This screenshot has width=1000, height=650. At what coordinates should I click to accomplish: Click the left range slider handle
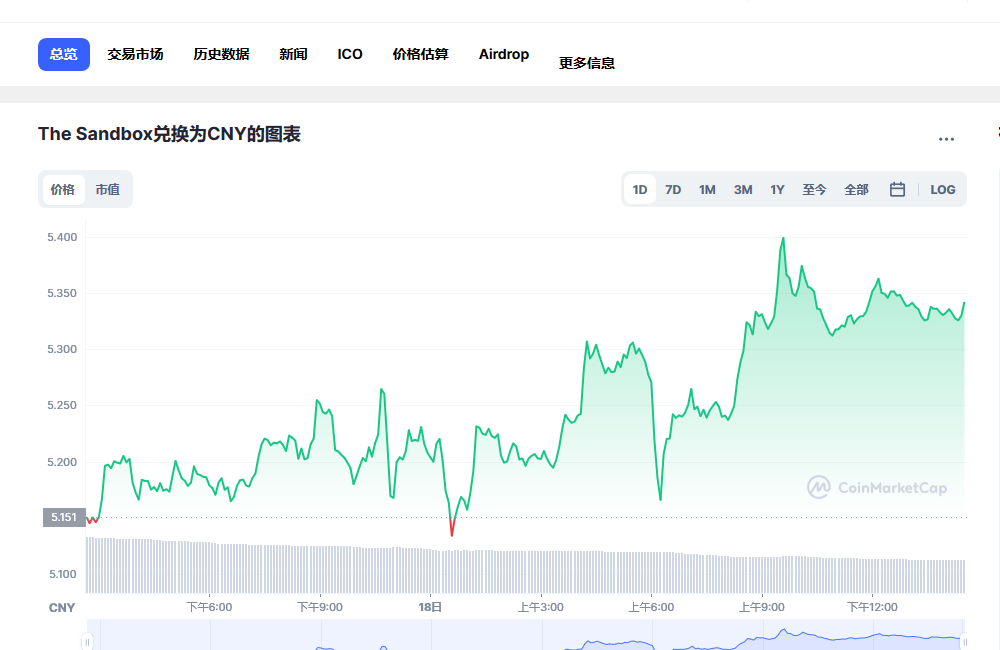(87, 641)
